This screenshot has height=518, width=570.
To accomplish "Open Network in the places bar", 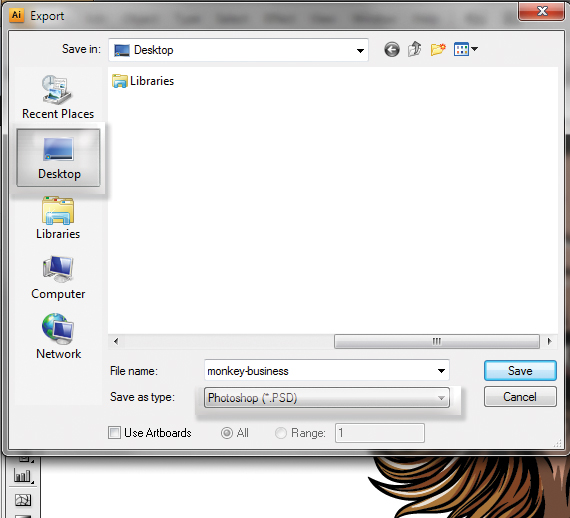I will coord(58,337).
